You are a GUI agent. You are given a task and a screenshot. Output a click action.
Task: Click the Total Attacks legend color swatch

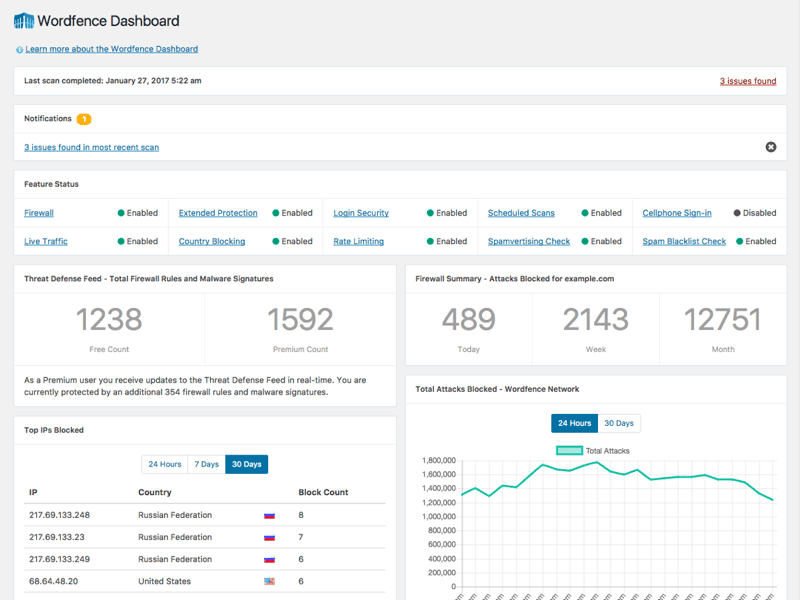click(570, 450)
